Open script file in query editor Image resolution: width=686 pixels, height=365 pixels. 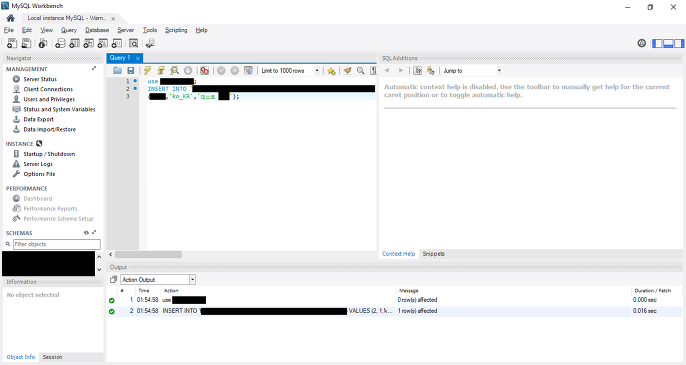pos(117,70)
